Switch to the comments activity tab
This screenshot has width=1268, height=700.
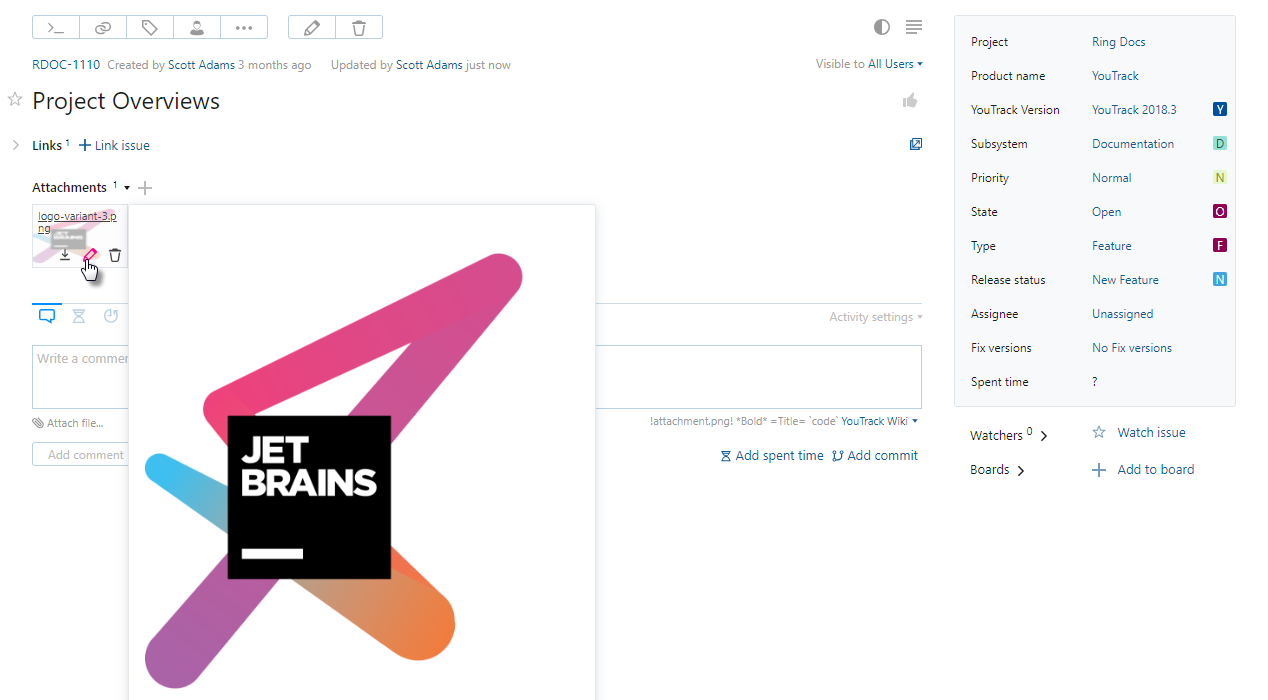[x=47, y=316]
